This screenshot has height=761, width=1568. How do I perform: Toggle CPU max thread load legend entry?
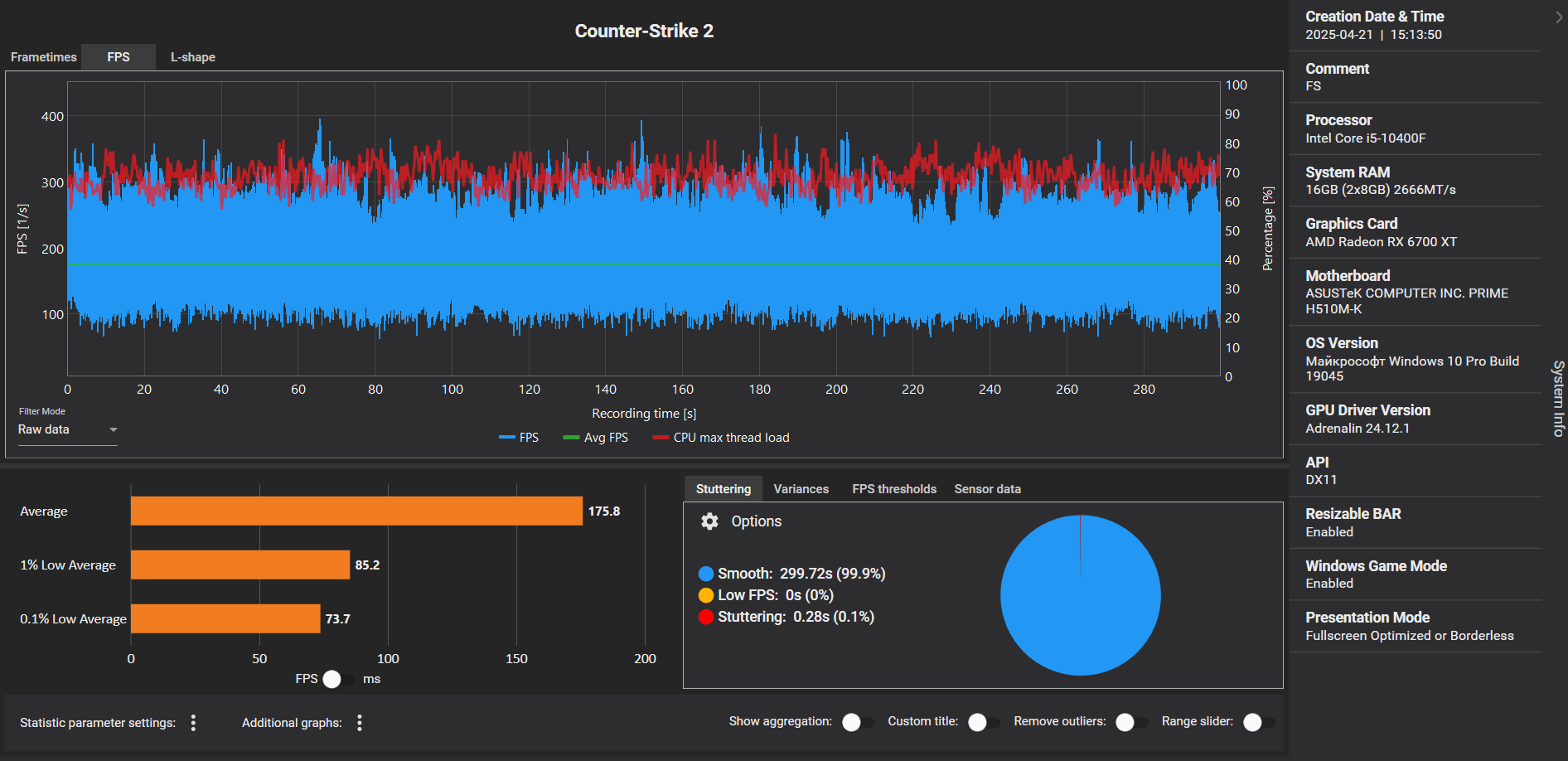(x=721, y=438)
